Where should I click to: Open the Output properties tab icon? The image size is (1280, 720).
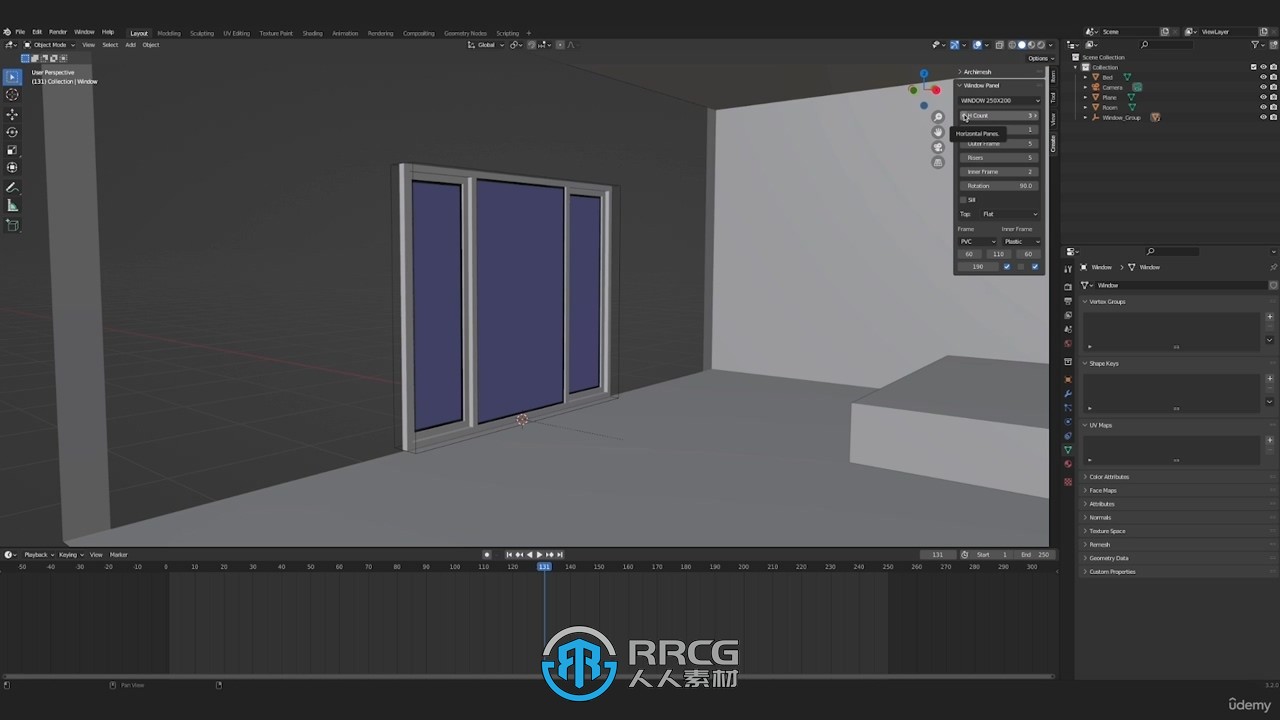(x=1068, y=301)
